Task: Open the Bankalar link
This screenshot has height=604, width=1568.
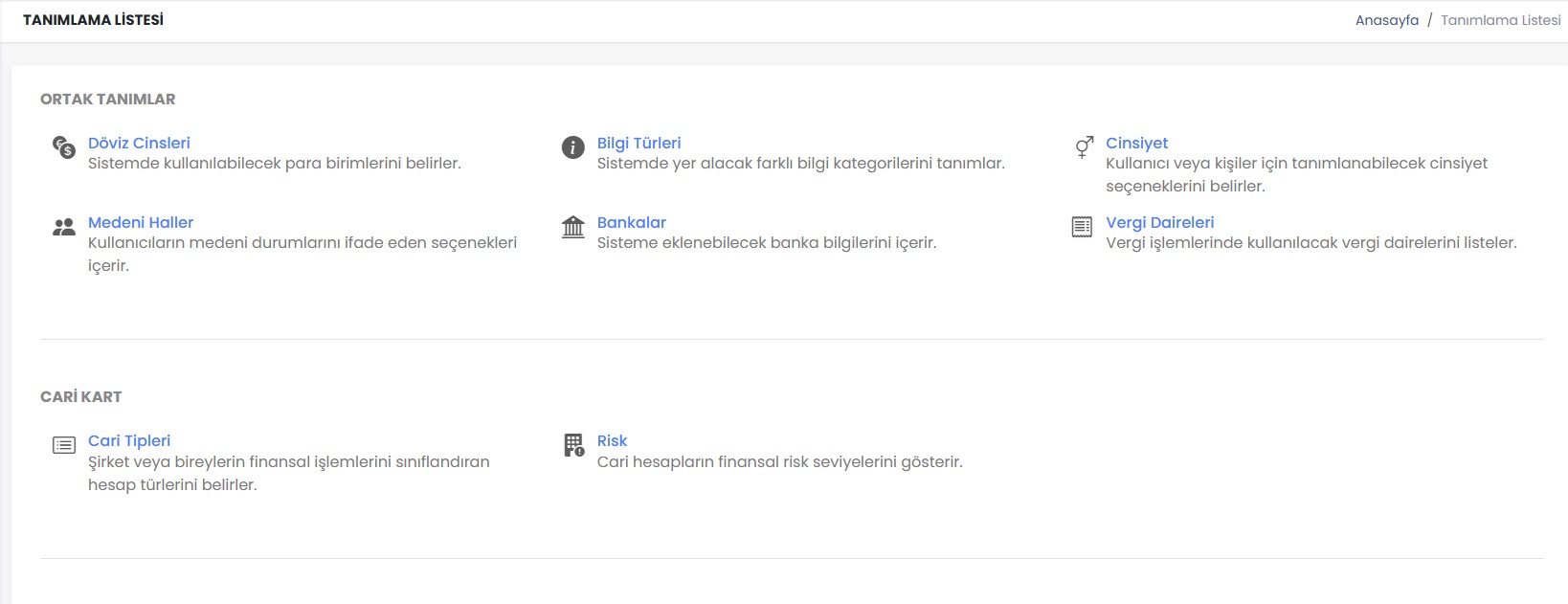Action: pyautogui.click(x=631, y=222)
